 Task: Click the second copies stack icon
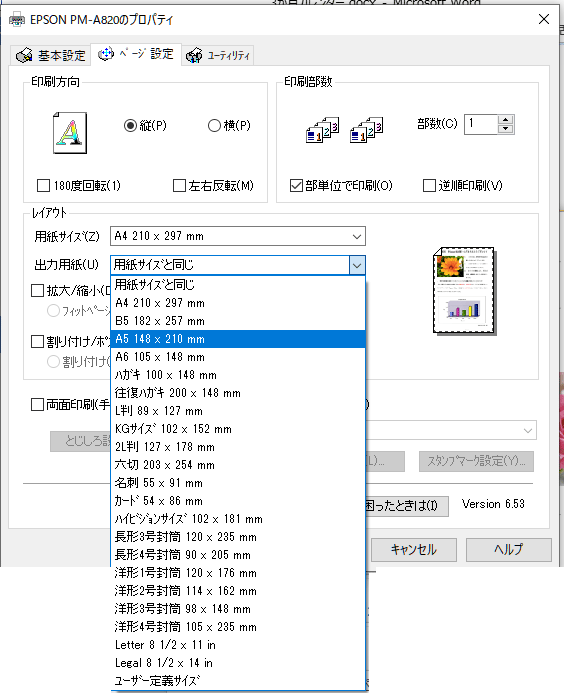[x=366, y=129]
